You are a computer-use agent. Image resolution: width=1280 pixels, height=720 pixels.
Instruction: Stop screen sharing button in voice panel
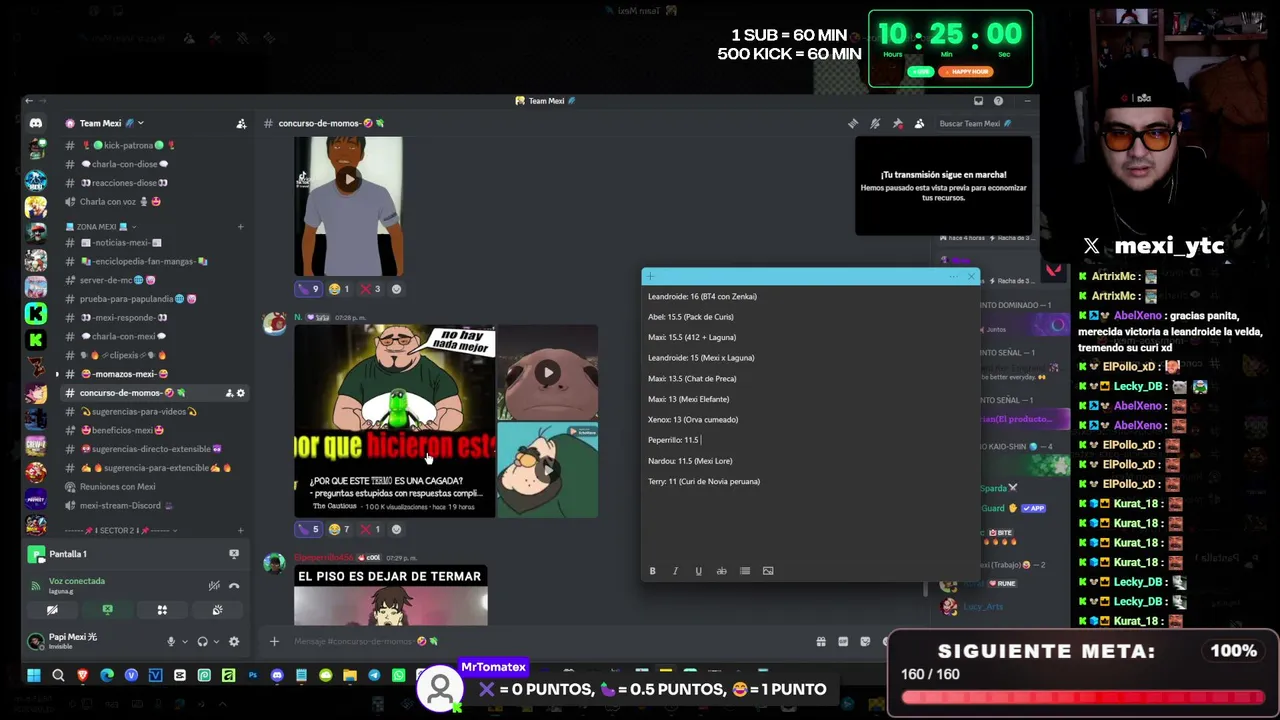click(108, 610)
